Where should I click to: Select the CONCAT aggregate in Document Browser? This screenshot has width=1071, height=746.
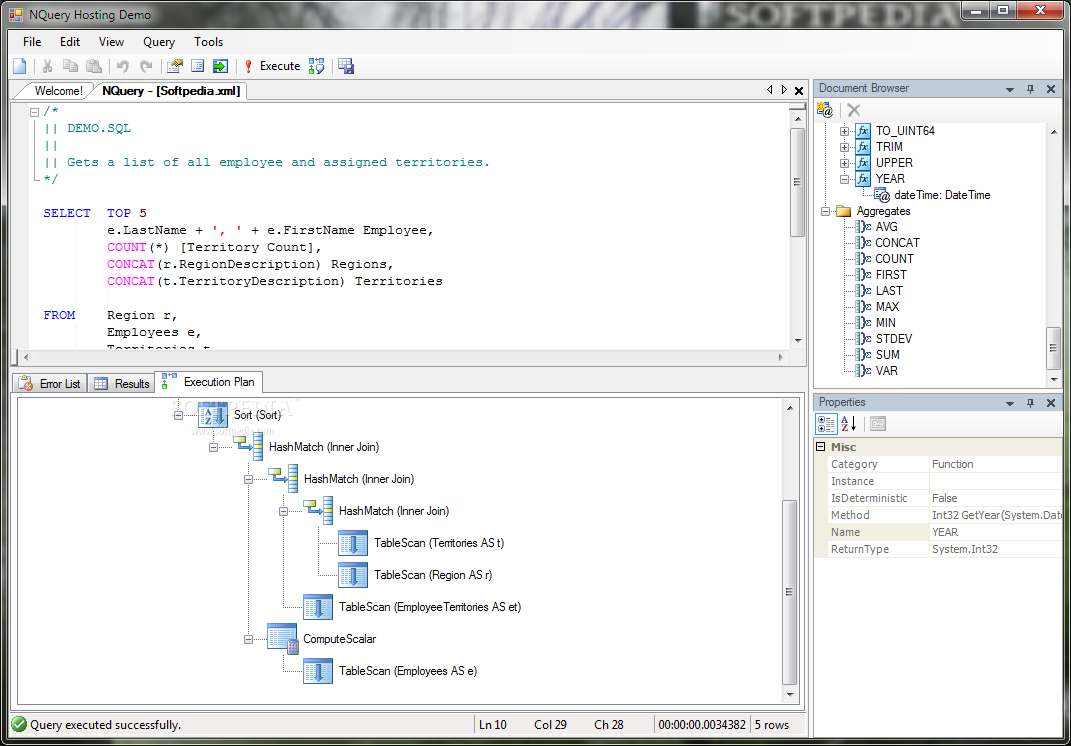click(896, 243)
